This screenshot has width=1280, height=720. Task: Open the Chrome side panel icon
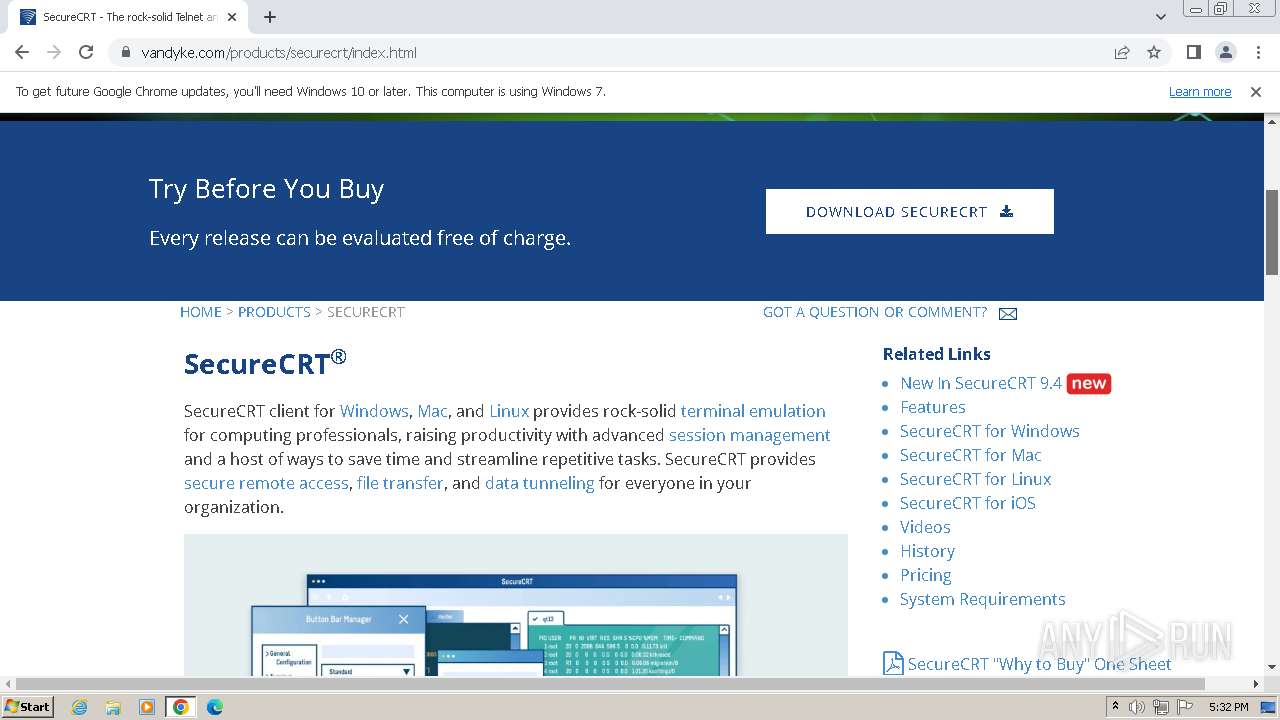click(1194, 52)
